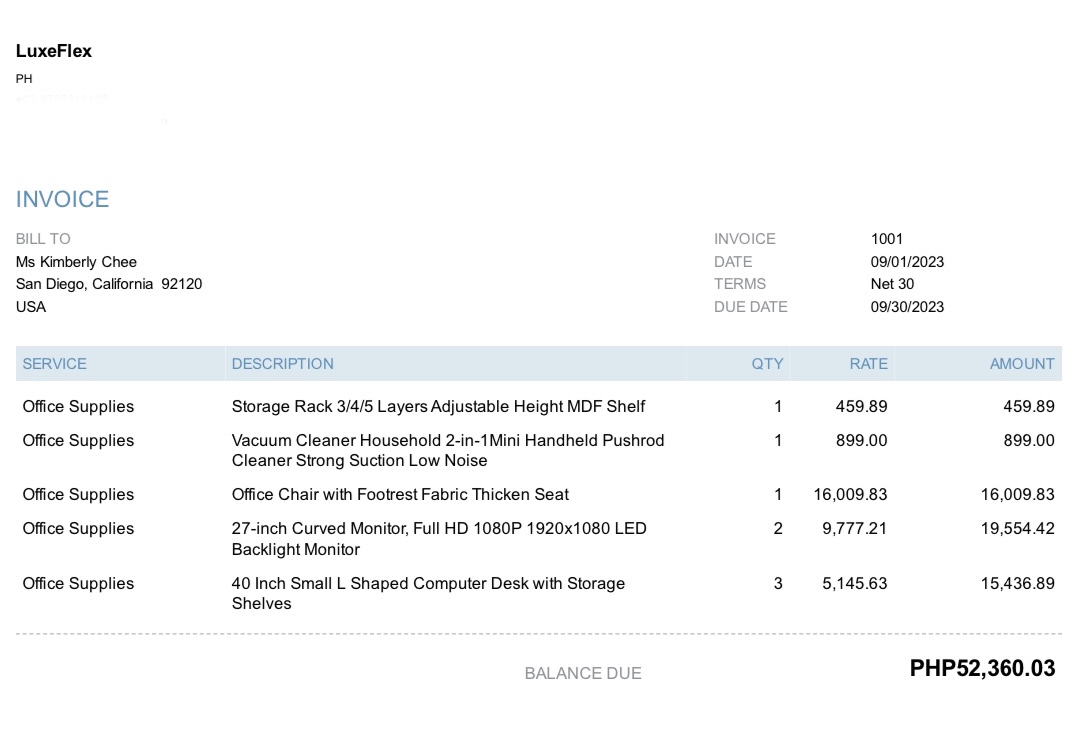This screenshot has width=1074, height=751.
Task: Click the AMOUNT column header
Action: click(x=1022, y=364)
